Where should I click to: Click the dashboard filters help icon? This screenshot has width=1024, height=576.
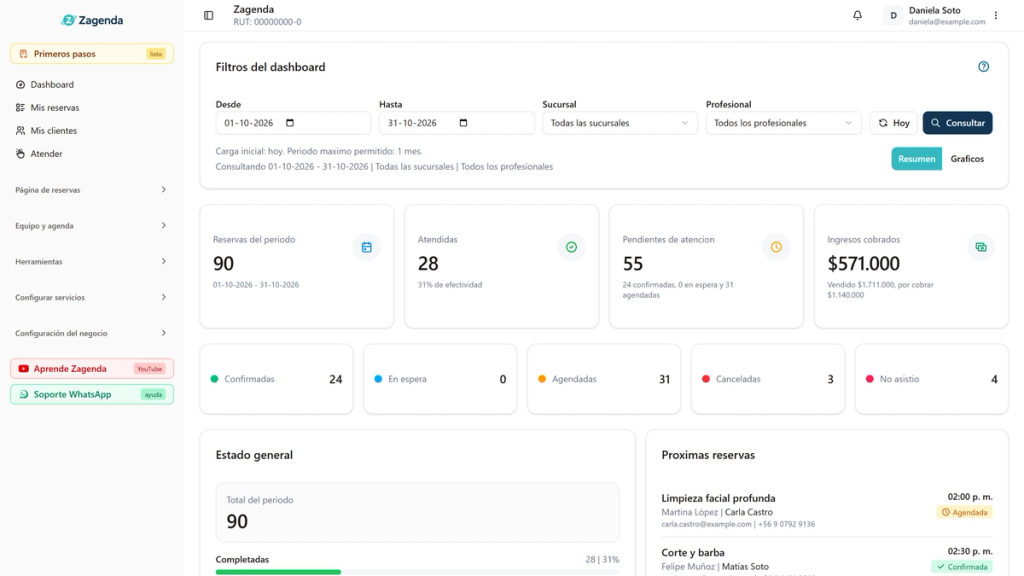984,67
